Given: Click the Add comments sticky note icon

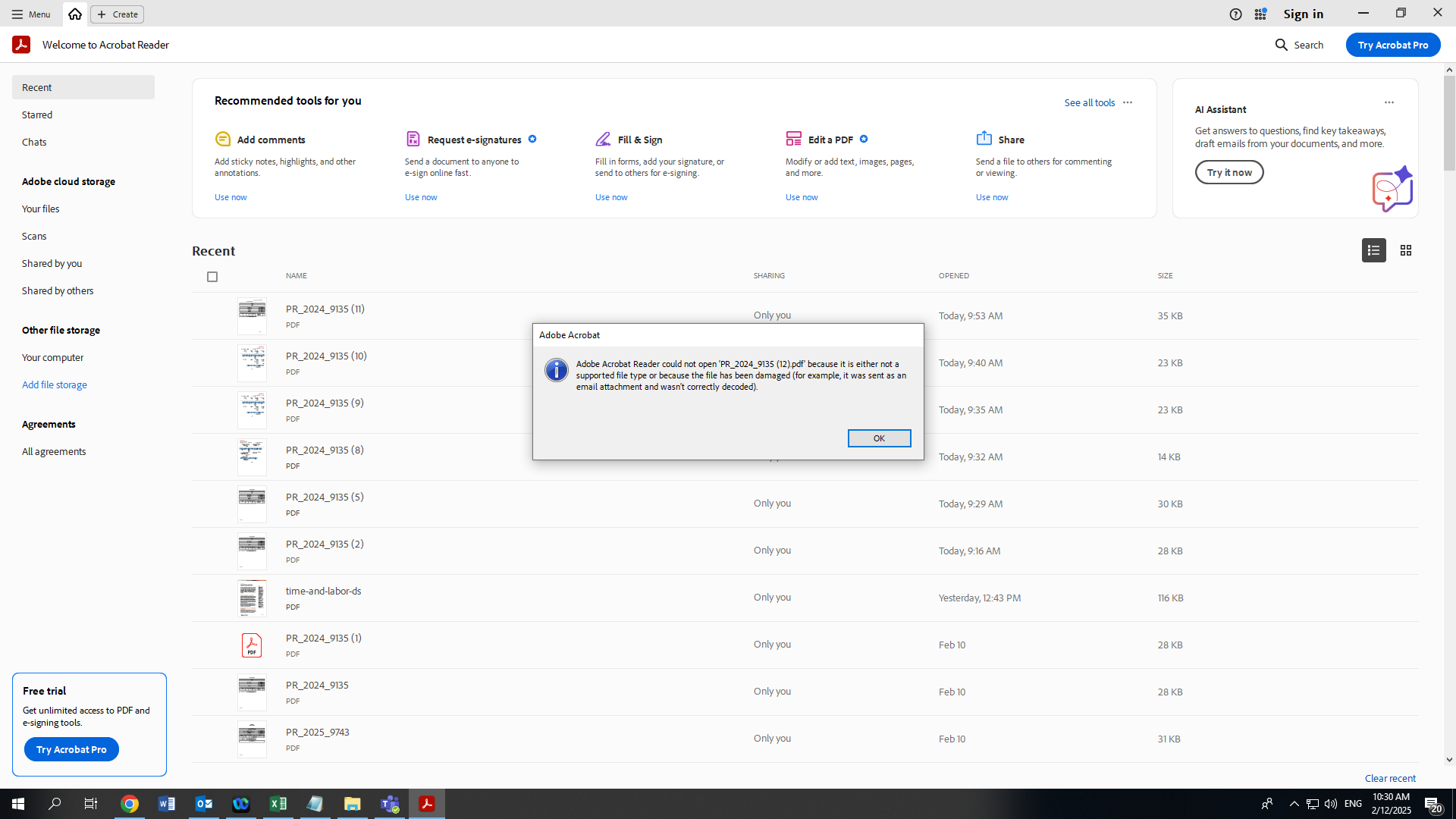Looking at the screenshot, I should tap(223, 139).
